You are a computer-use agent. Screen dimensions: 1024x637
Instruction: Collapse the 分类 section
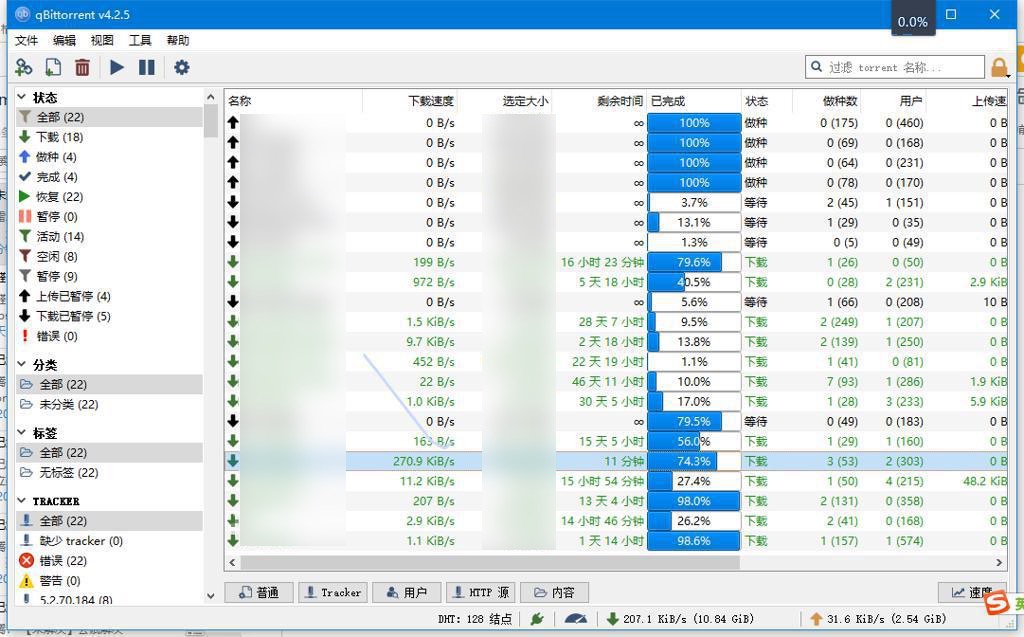22,364
